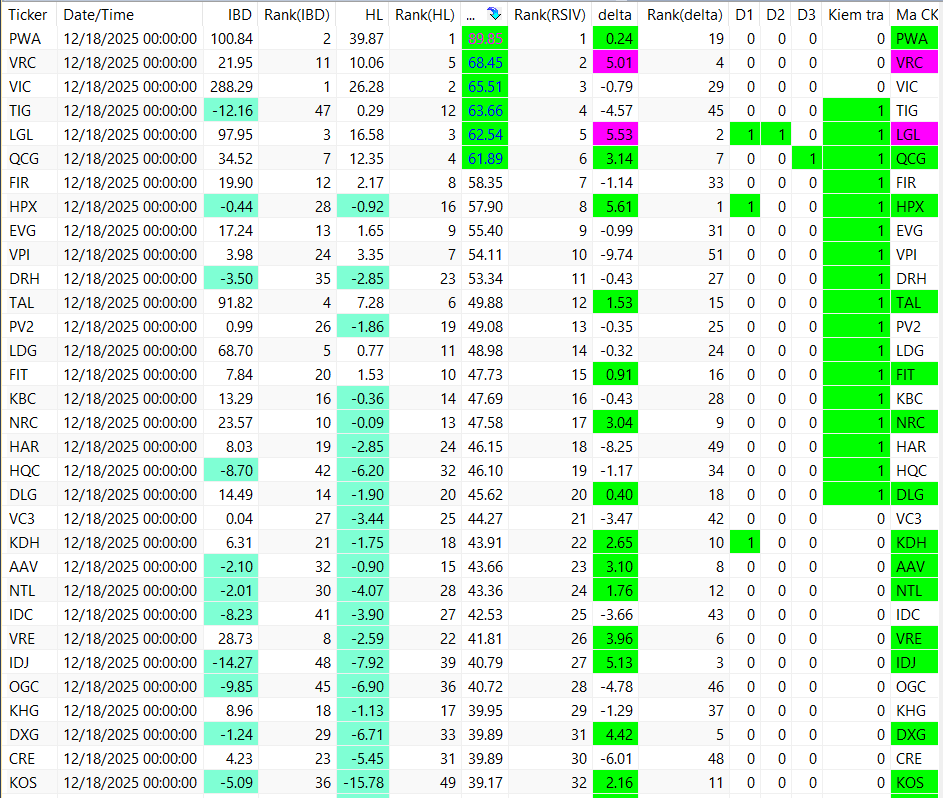Click the green PWA cell in Ma CK column

coord(914,38)
